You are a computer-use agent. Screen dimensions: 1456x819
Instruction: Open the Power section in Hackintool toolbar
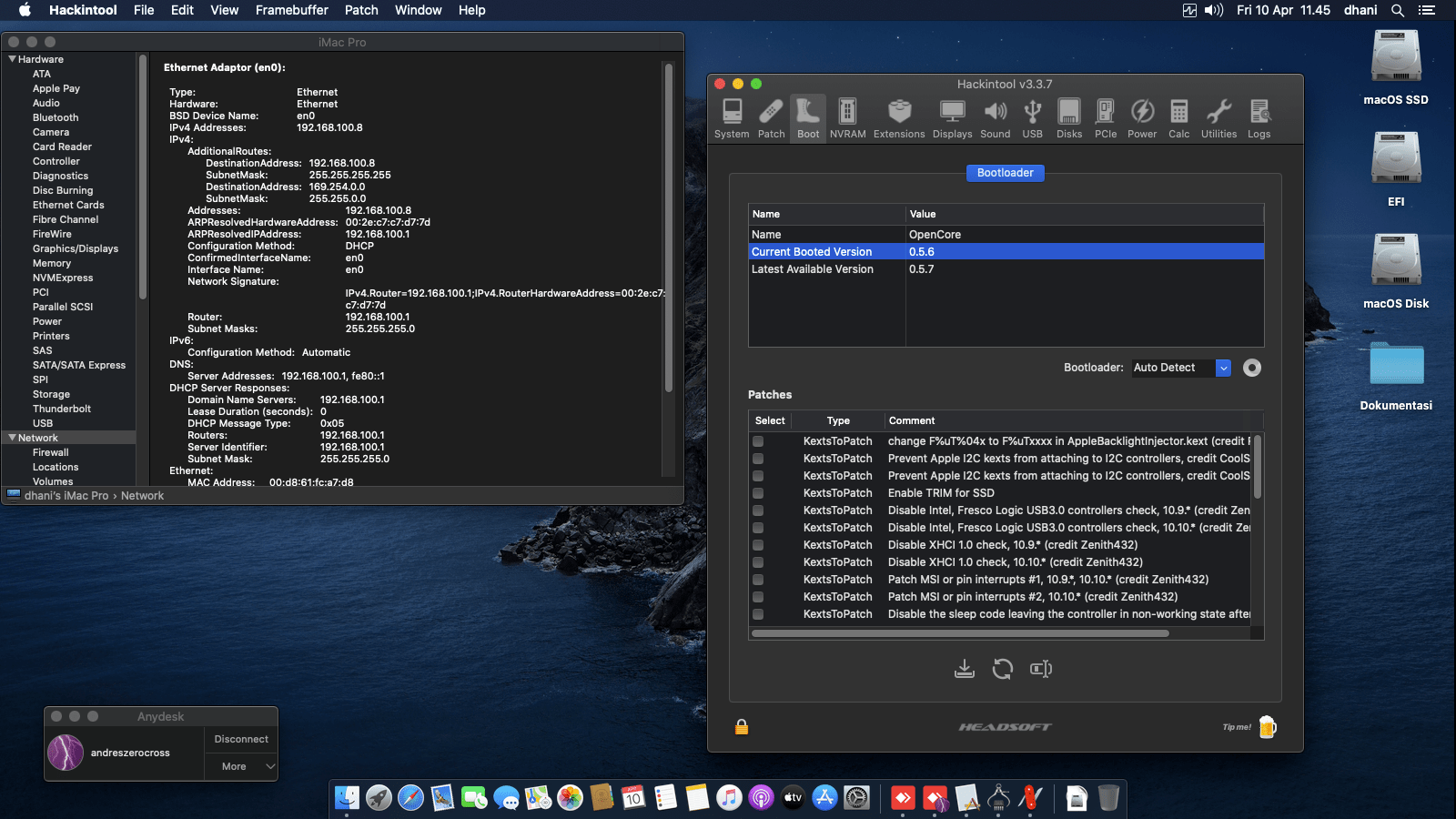[x=1142, y=118]
